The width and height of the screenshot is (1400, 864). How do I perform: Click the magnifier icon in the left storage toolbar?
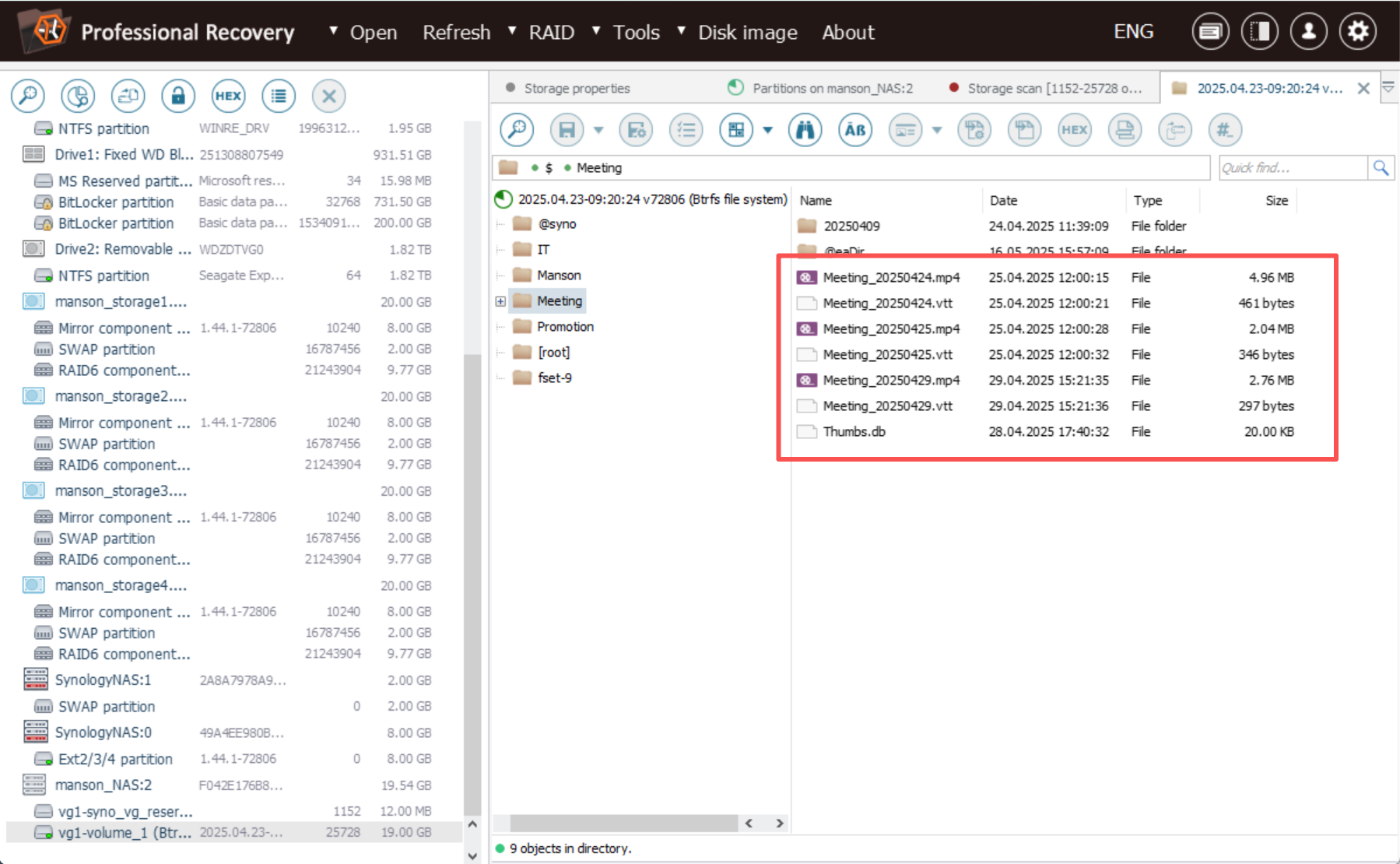[28, 96]
